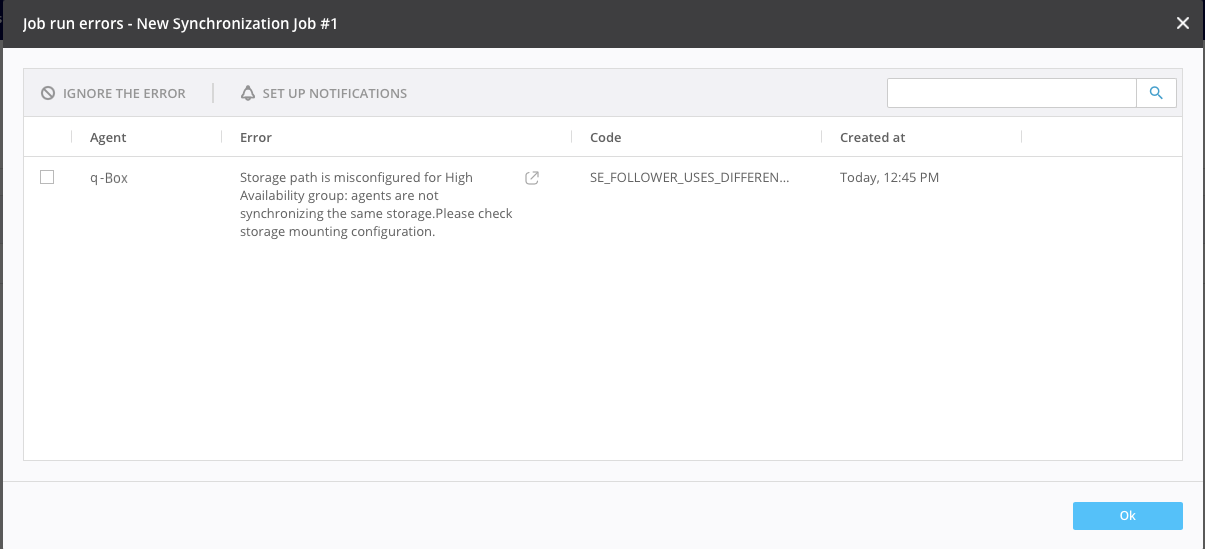The height and width of the screenshot is (549, 1205).
Task: Sort by the Code column header
Action: point(605,137)
